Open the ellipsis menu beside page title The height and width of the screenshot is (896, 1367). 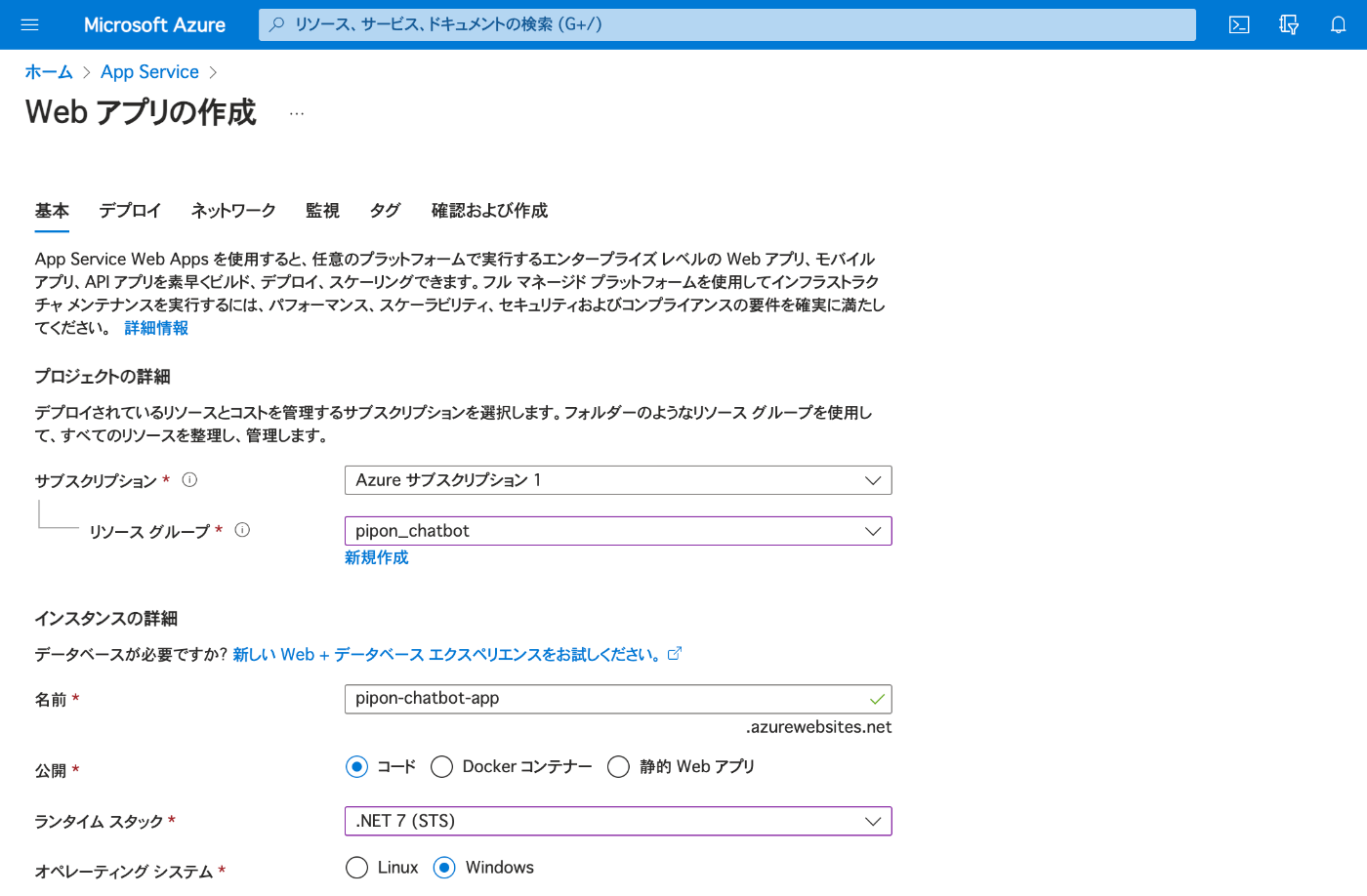pyautogui.click(x=297, y=113)
